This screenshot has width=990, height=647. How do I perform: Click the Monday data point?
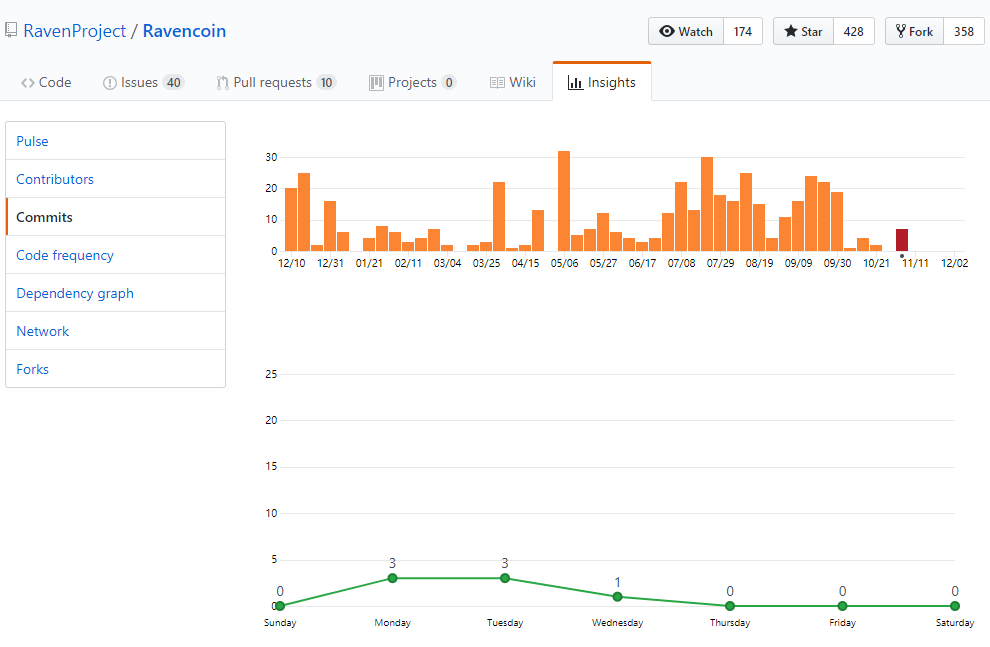[392, 578]
